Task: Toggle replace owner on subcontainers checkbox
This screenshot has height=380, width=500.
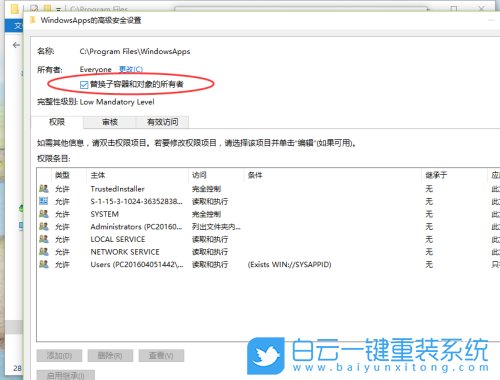Action: click(84, 85)
